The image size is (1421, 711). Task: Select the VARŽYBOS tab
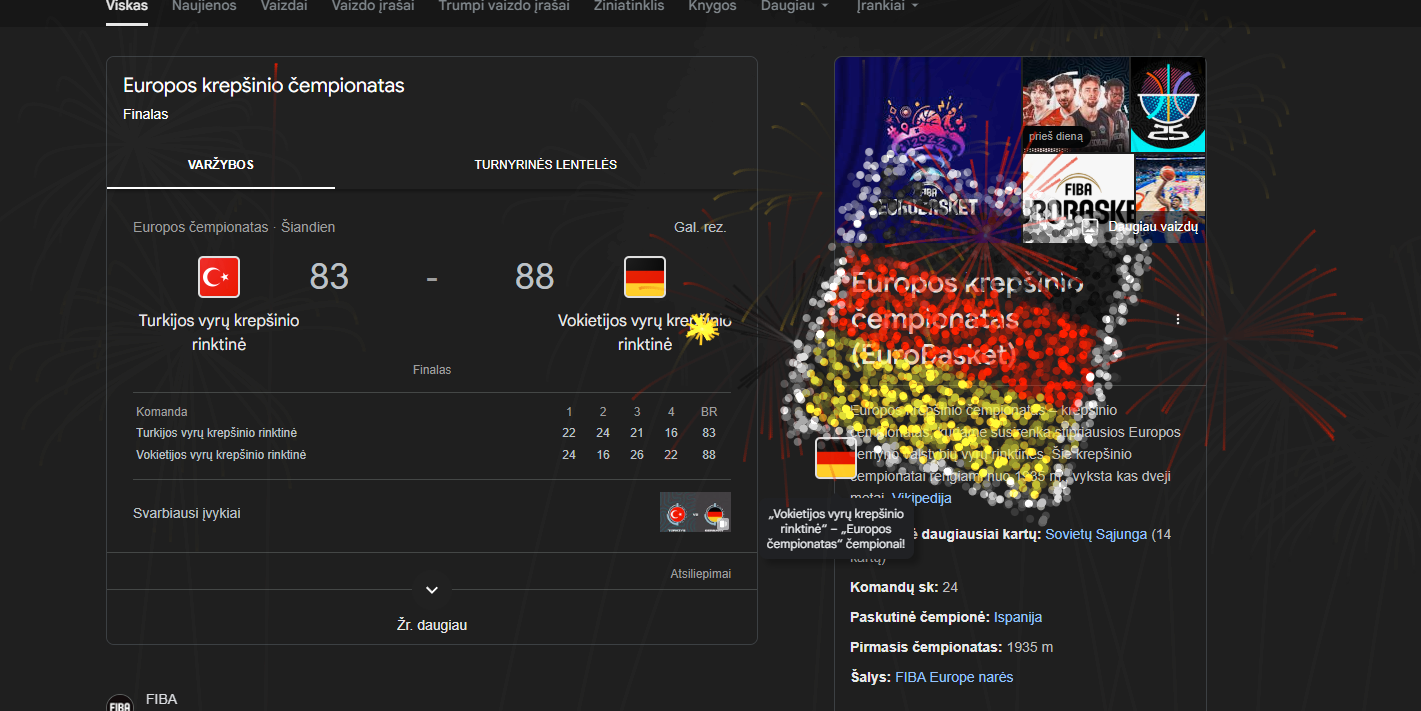click(x=221, y=165)
